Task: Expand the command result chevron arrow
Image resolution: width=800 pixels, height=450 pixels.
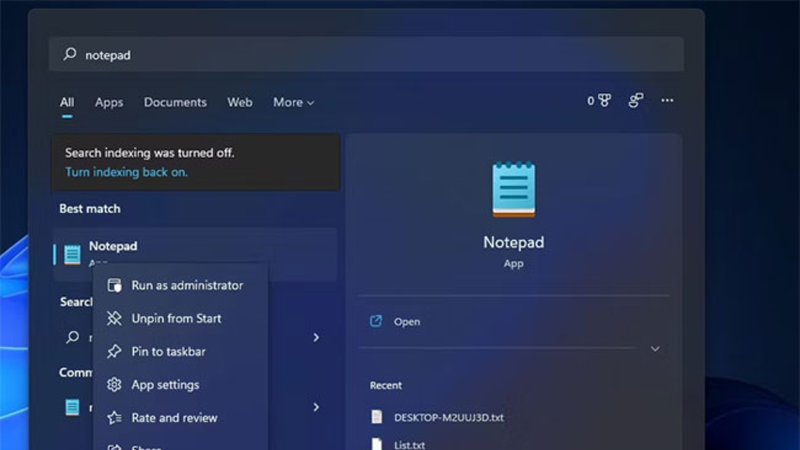Action: [316, 407]
